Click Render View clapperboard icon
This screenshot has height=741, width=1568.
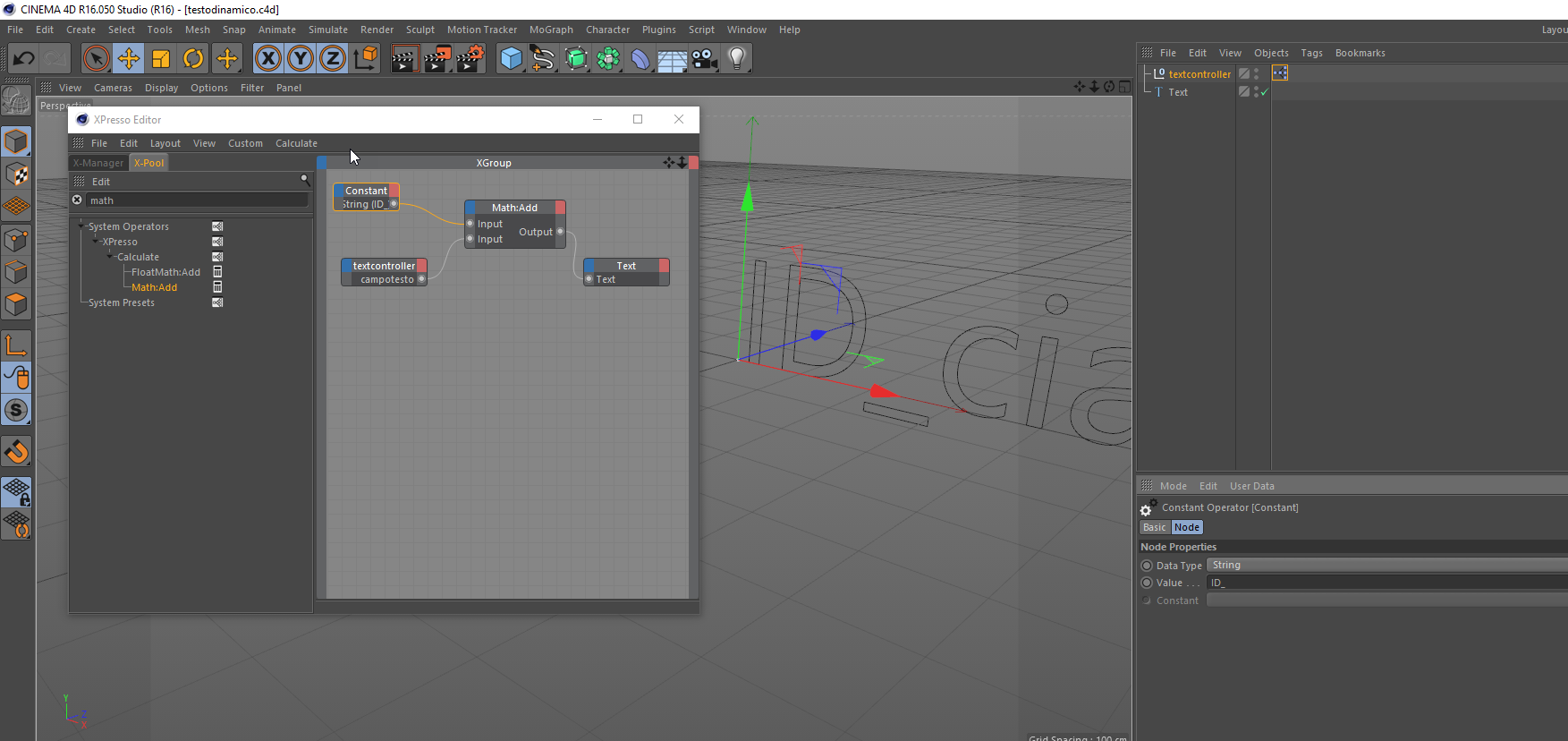click(404, 59)
